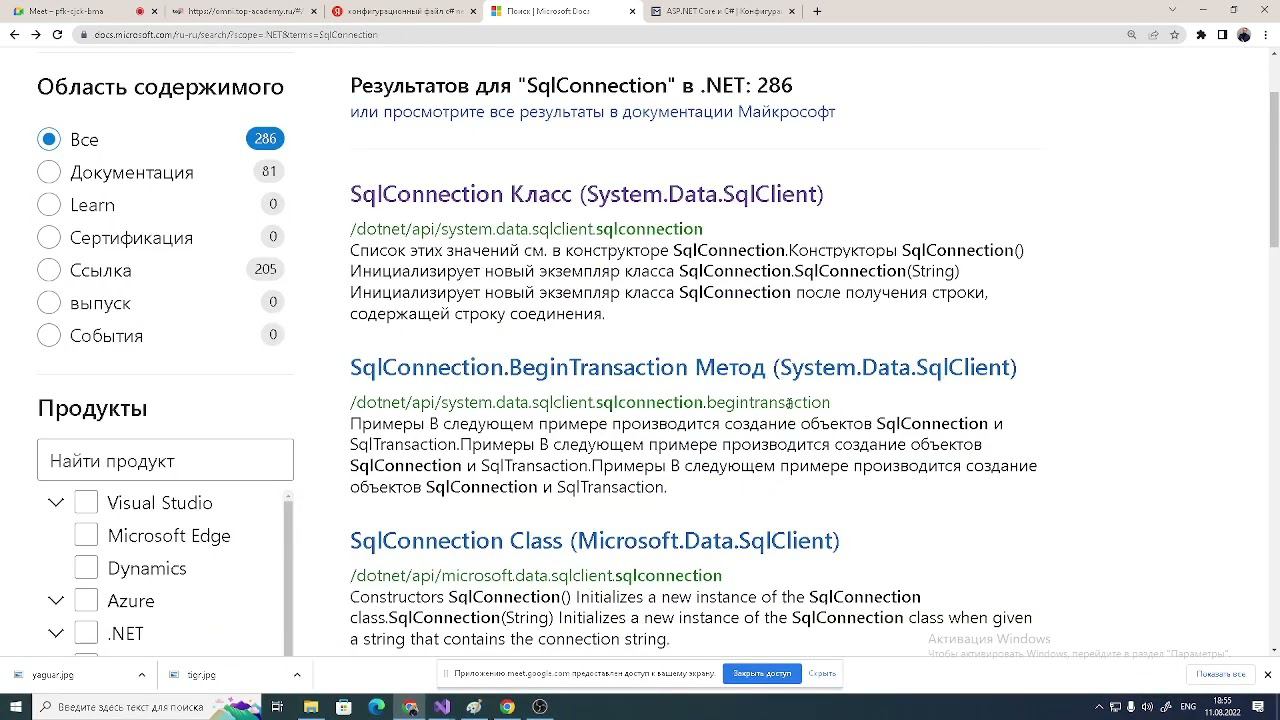The image size is (1280, 720).
Task: Click the zoom magnifier icon in address bar
Action: [x=1132, y=34]
